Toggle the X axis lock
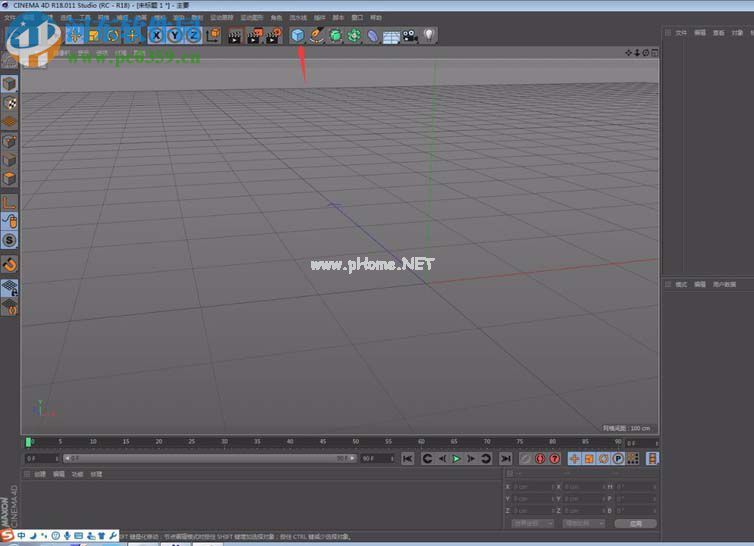This screenshot has width=754, height=546. [x=156, y=36]
